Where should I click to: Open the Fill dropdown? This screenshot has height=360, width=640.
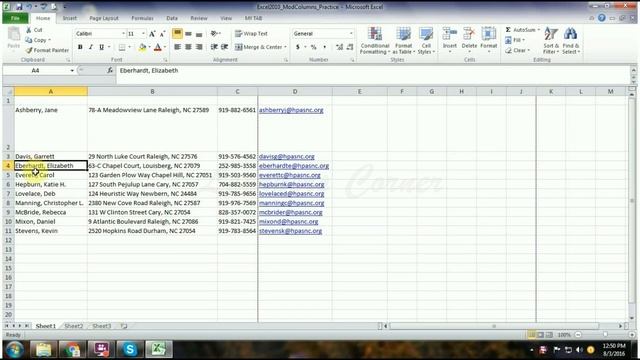(515, 40)
